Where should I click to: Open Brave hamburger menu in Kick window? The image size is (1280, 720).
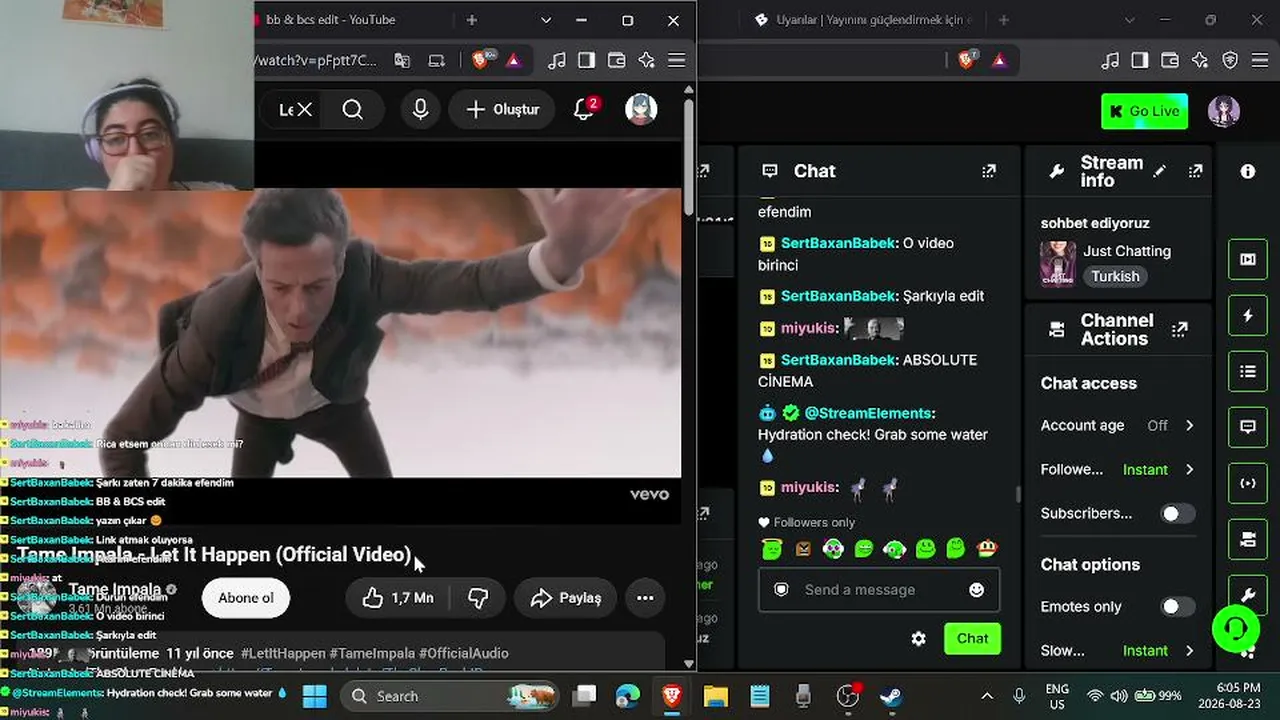[x=1261, y=60]
